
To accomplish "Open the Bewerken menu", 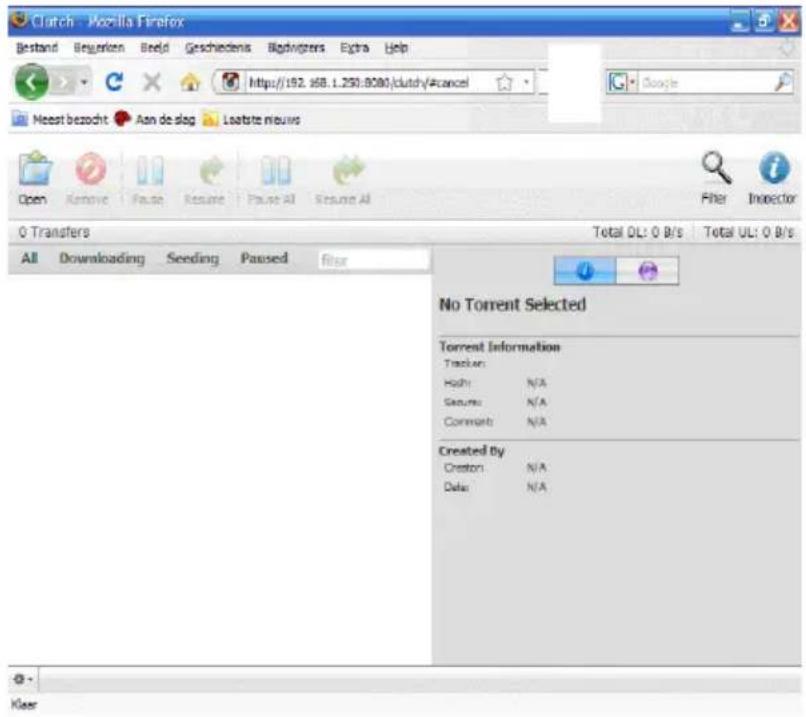I will point(99,48).
